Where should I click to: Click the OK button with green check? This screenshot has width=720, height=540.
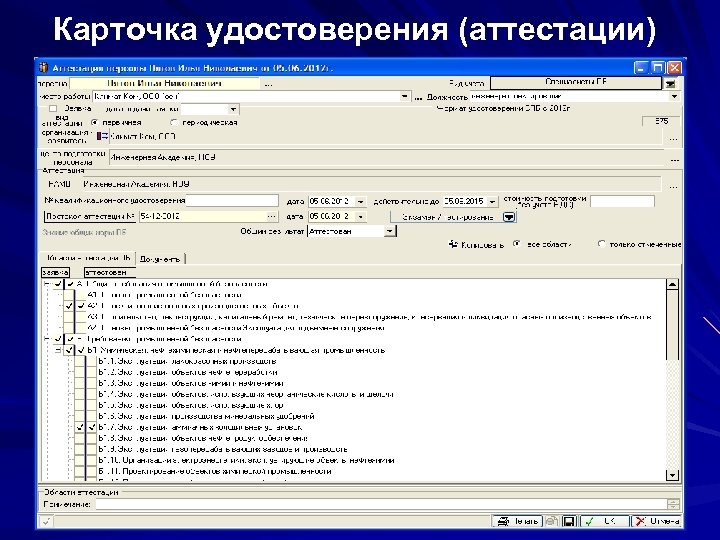click(604, 522)
